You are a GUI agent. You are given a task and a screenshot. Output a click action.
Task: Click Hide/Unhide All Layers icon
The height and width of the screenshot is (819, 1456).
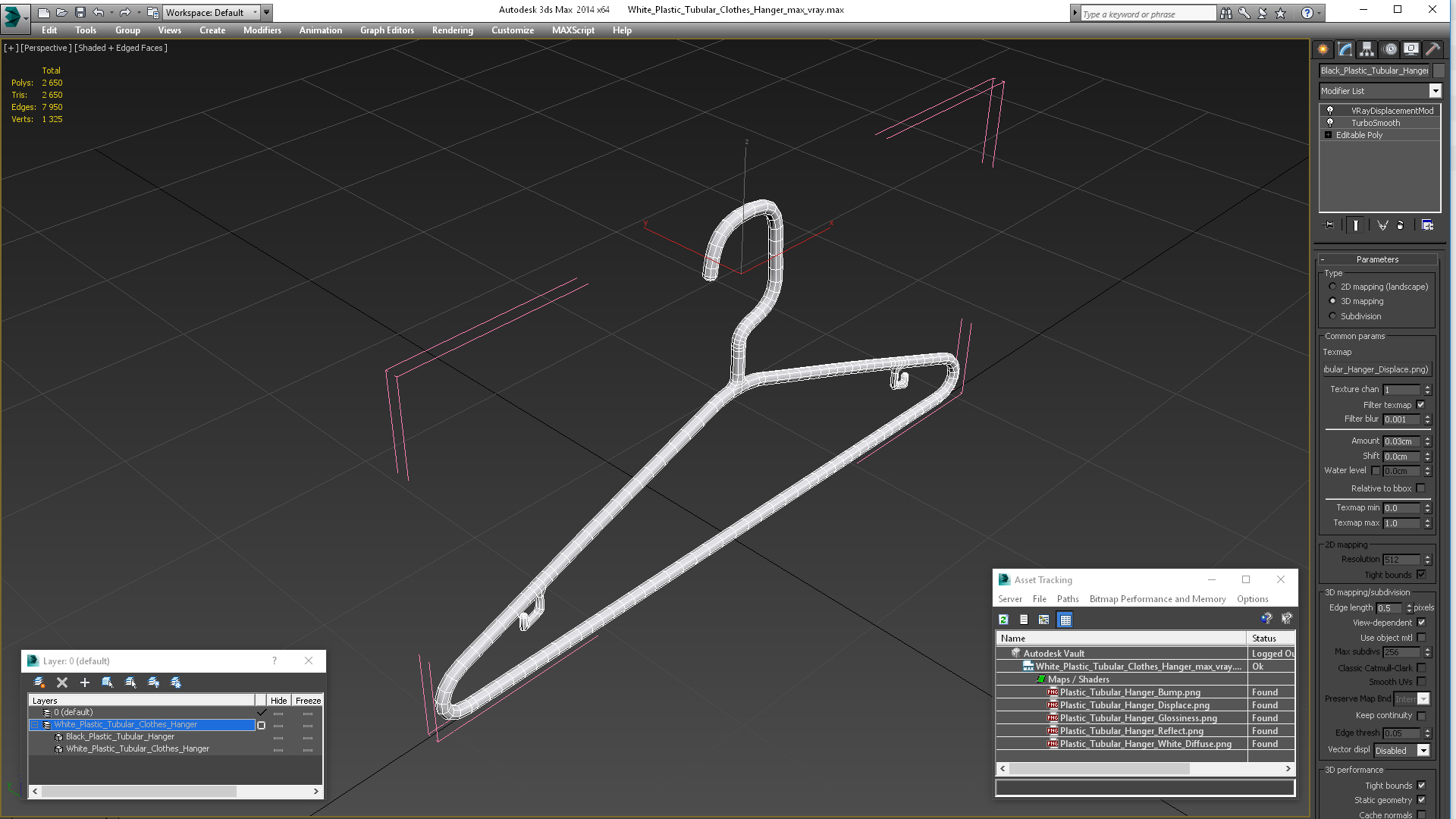(x=153, y=682)
